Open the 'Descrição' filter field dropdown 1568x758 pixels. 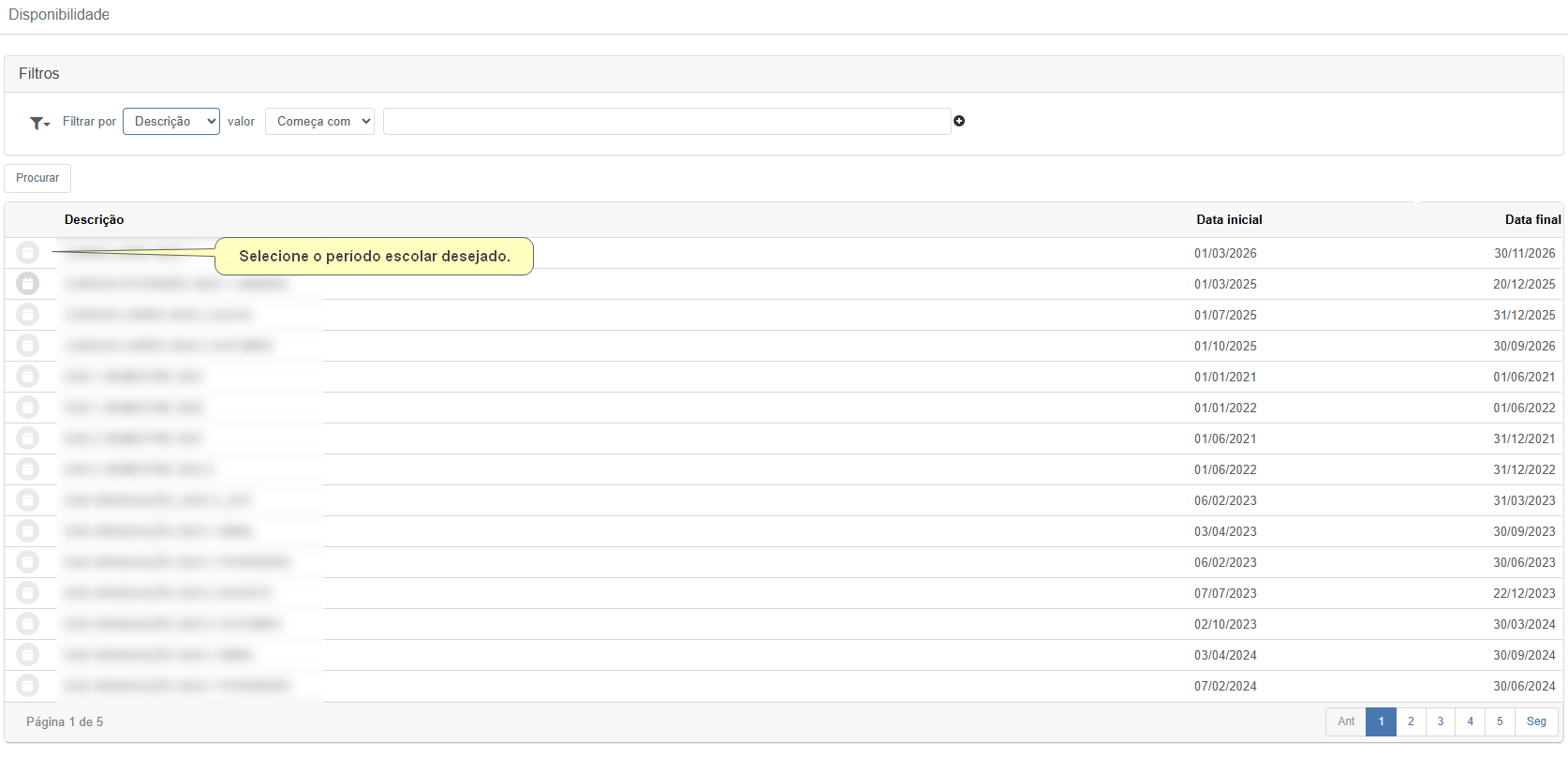(x=171, y=122)
